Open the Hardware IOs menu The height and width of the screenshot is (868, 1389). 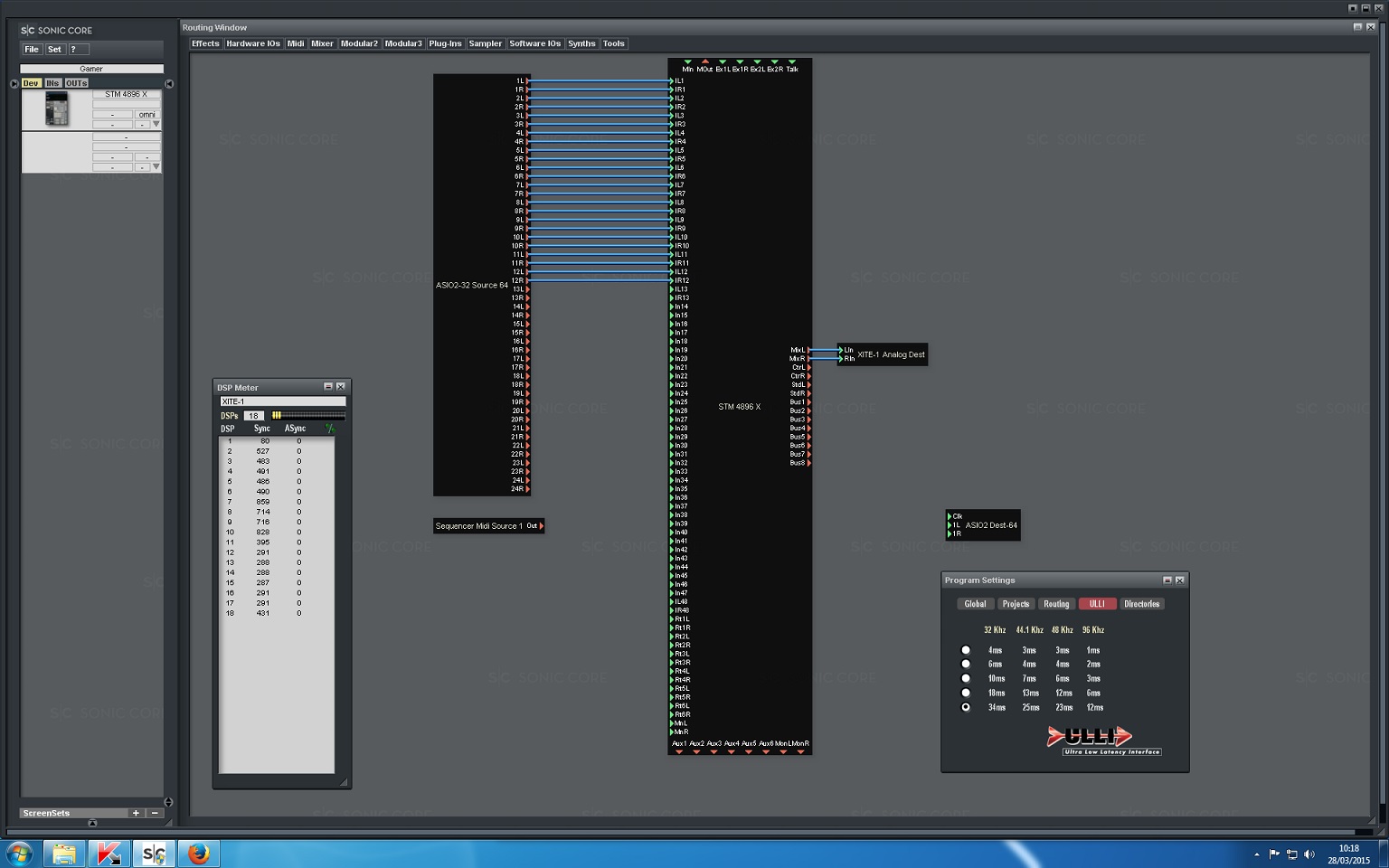coord(253,43)
